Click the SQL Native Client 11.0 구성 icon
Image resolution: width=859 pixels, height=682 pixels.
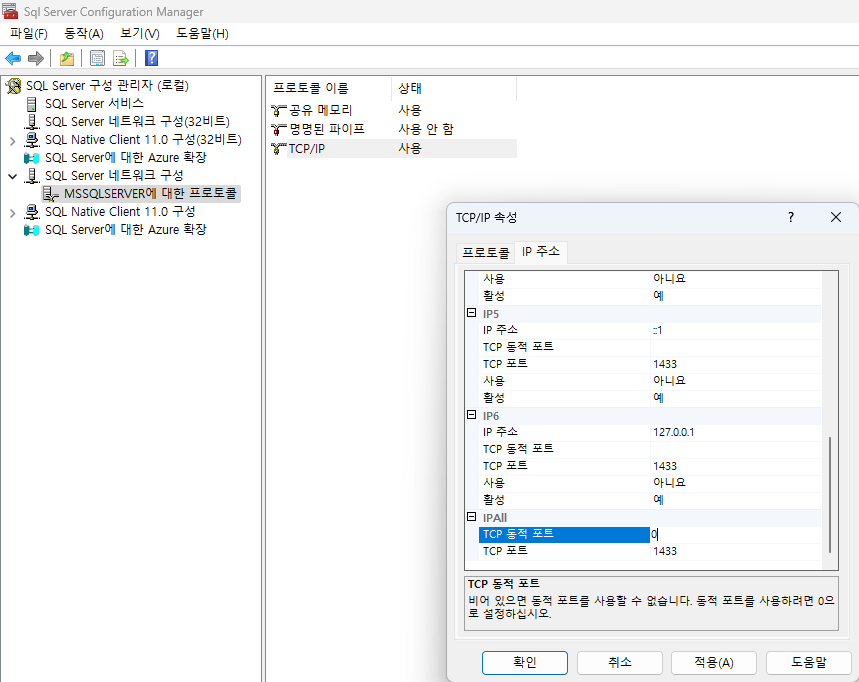coord(32,212)
